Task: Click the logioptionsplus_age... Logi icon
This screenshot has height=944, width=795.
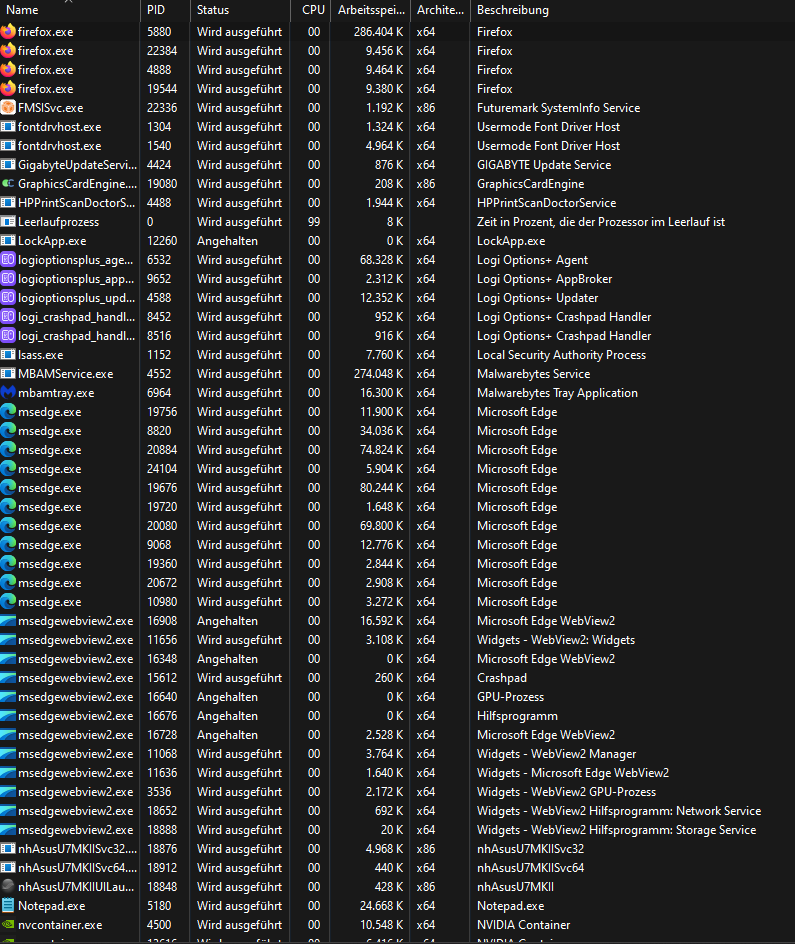Action: point(8,259)
